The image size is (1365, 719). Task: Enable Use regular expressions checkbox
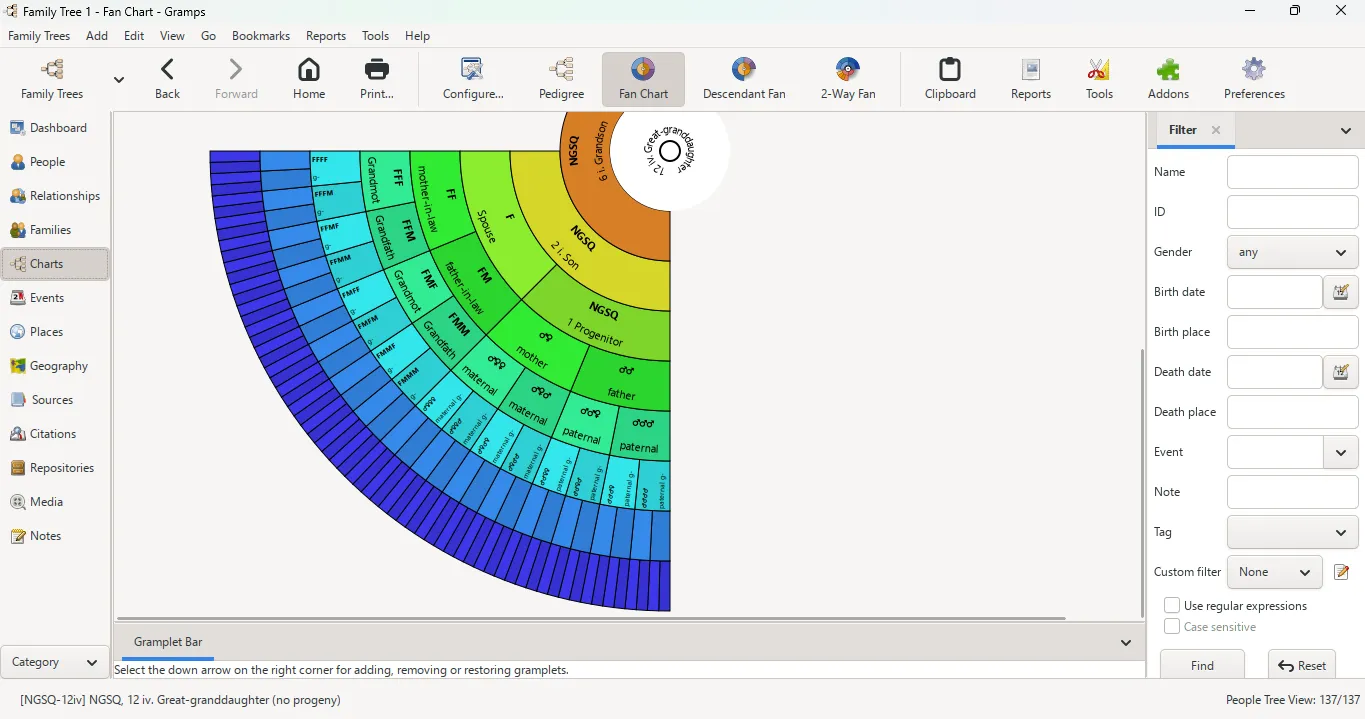pyautogui.click(x=1172, y=606)
